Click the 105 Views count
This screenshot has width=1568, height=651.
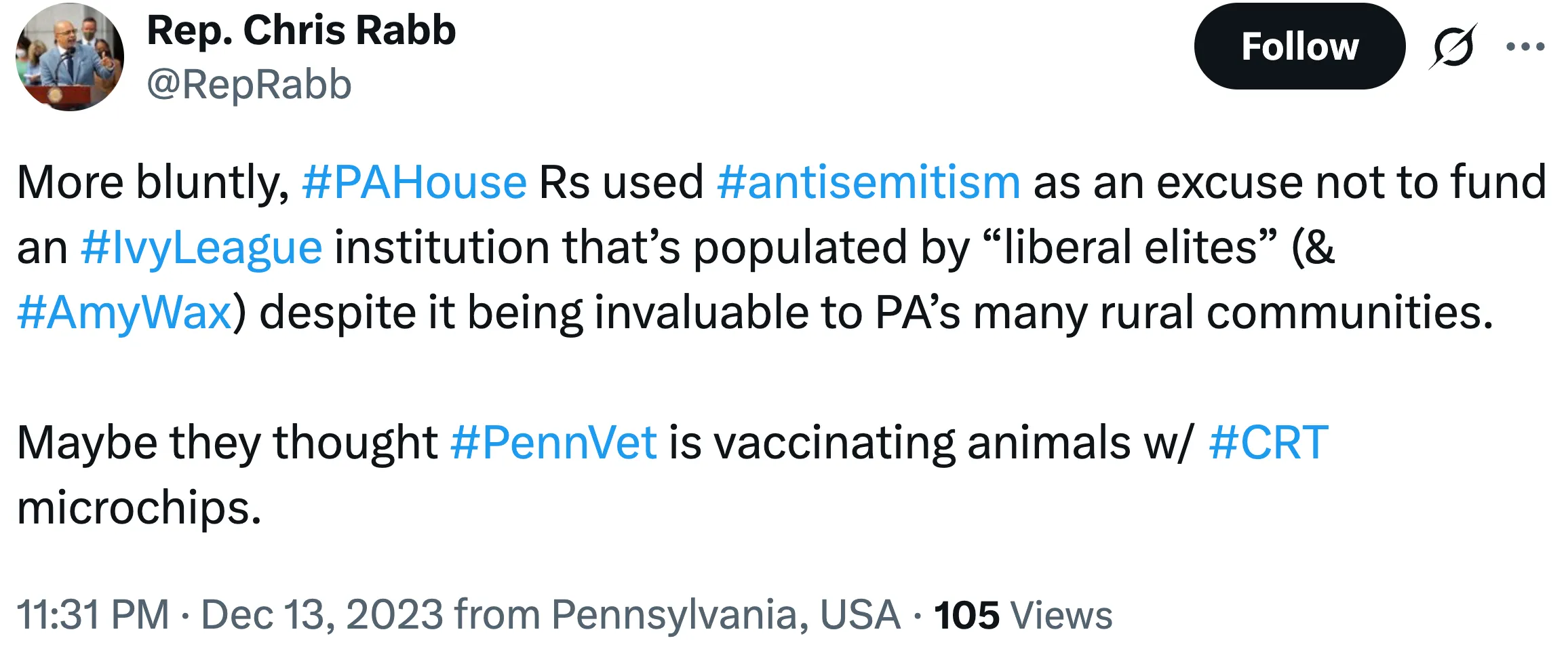[x=1023, y=615]
